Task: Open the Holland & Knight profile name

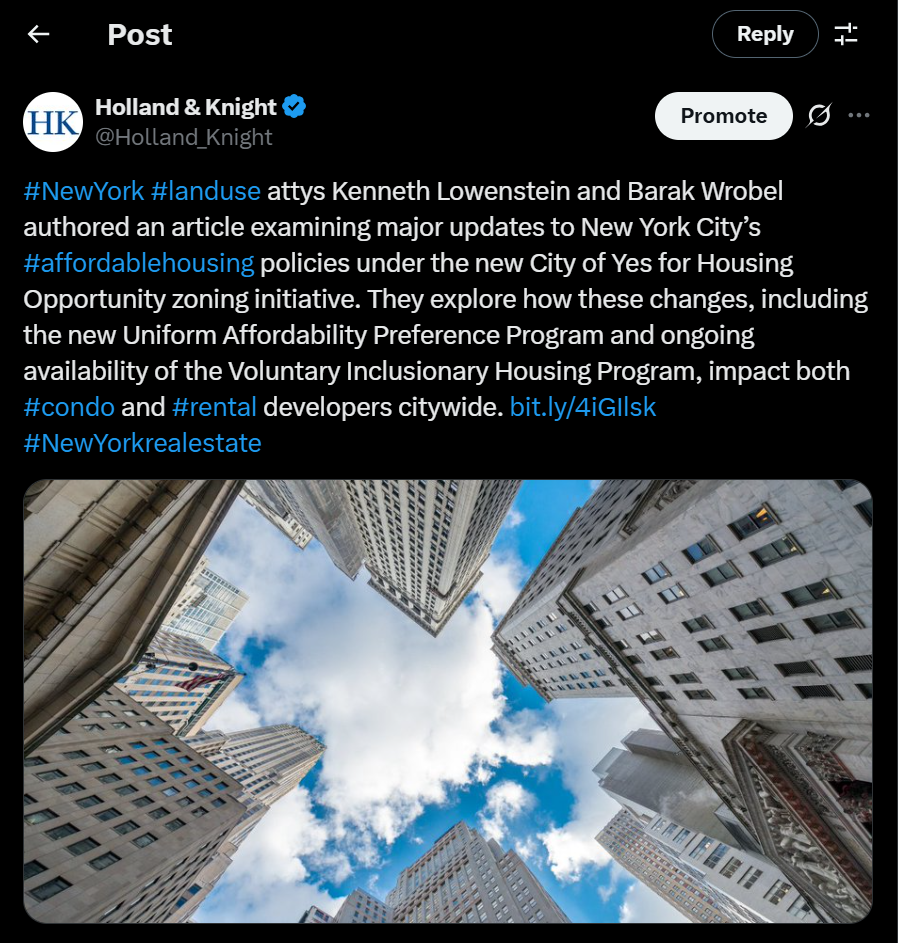Action: pos(186,107)
